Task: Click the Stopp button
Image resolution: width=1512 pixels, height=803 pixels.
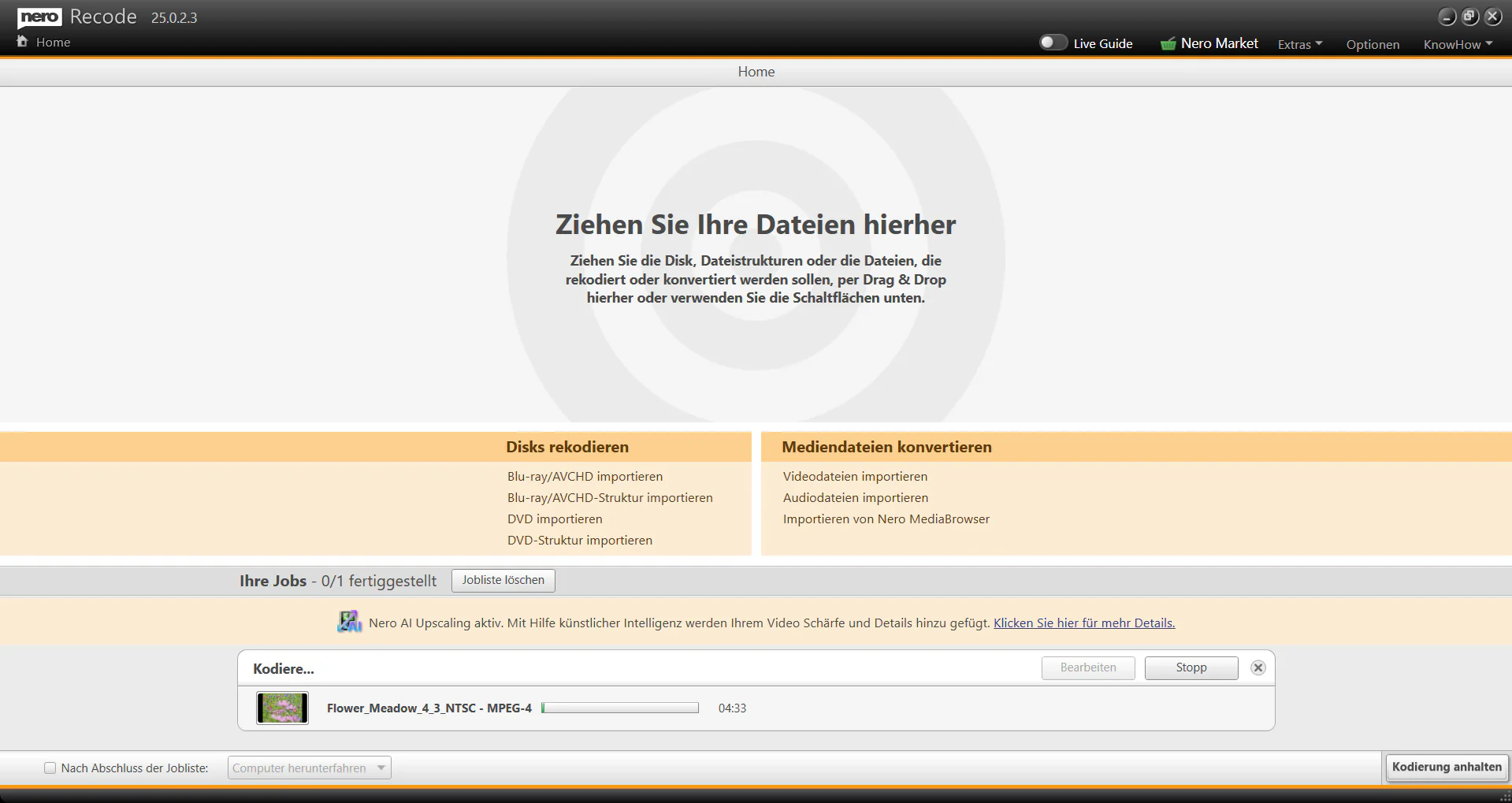Action: pyautogui.click(x=1191, y=667)
